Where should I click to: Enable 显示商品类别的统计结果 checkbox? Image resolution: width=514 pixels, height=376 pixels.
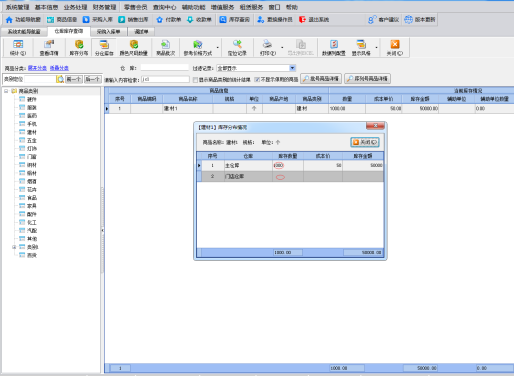coord(195,80)
